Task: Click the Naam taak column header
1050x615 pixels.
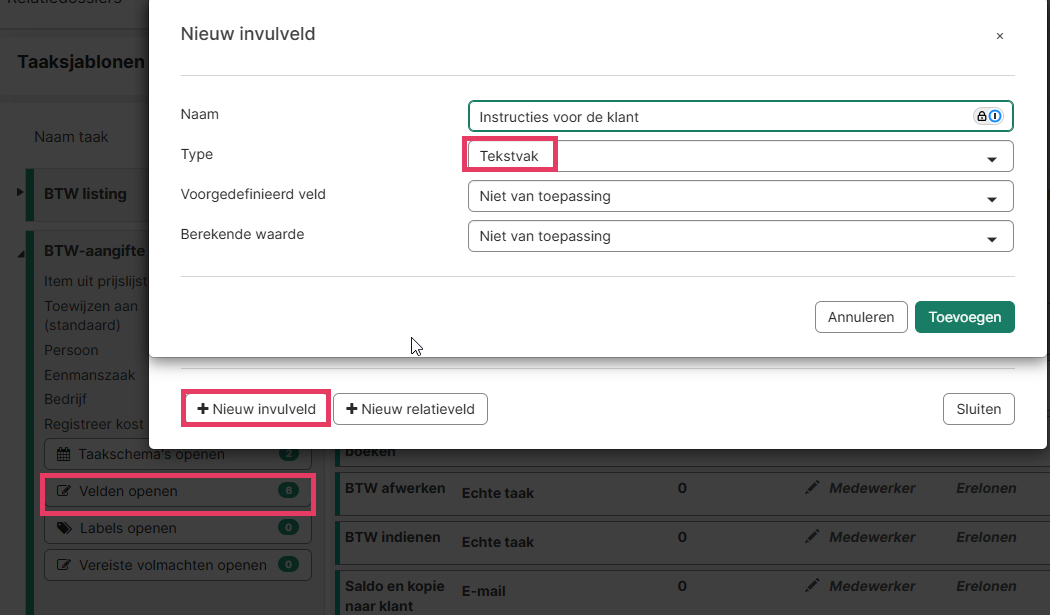Action: [71, 137]
